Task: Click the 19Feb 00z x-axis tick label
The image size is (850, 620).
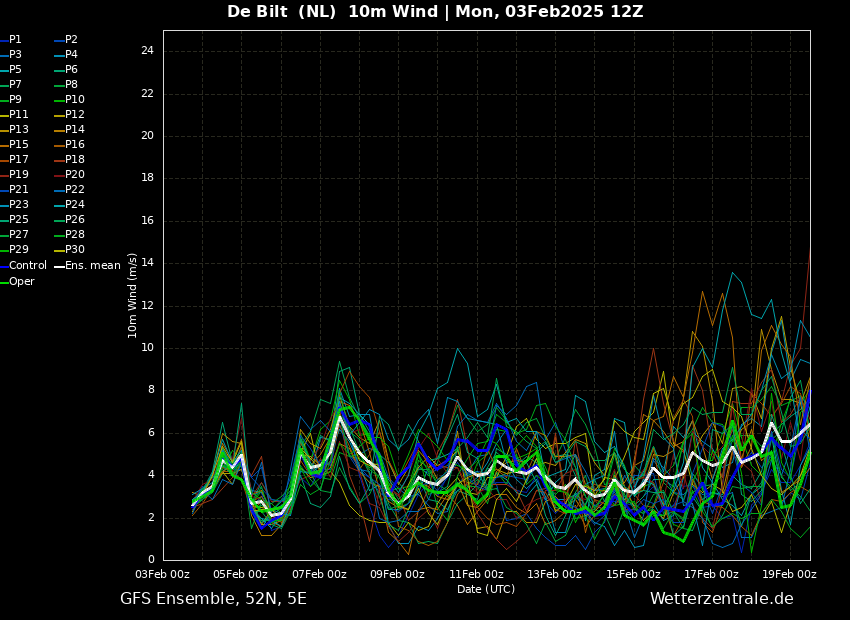Action: 790,574
